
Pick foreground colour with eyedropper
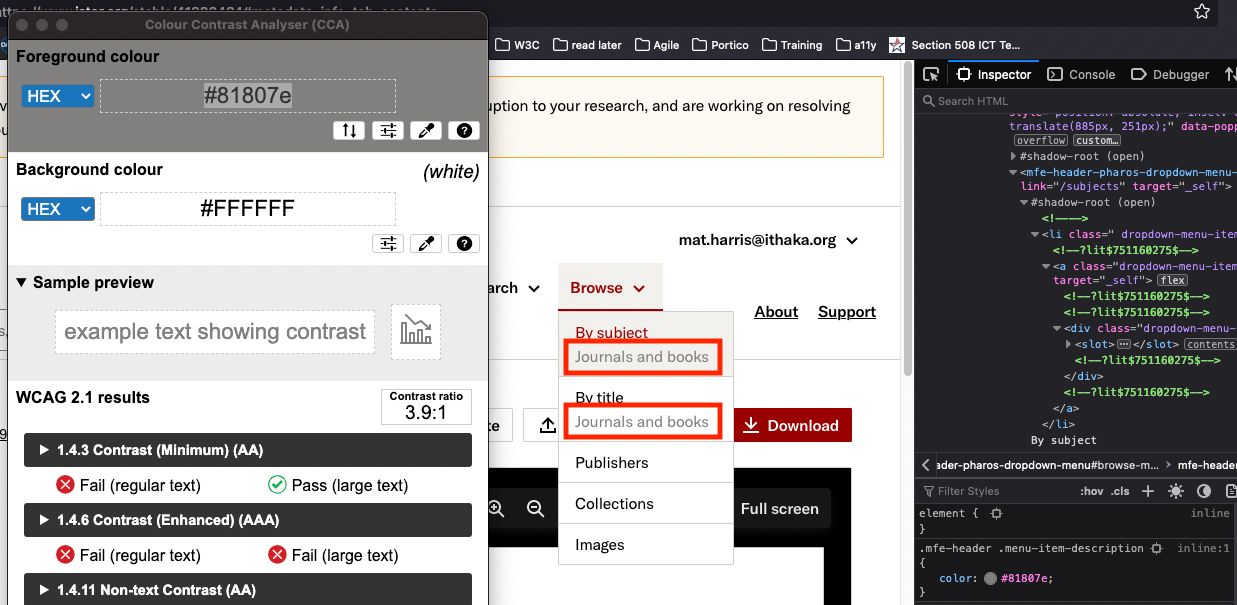[425, 130]
